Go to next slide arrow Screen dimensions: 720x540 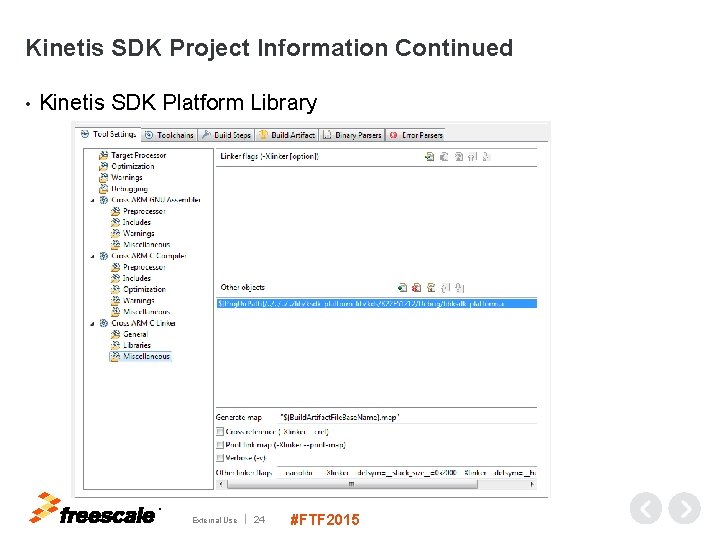point(684,509)
